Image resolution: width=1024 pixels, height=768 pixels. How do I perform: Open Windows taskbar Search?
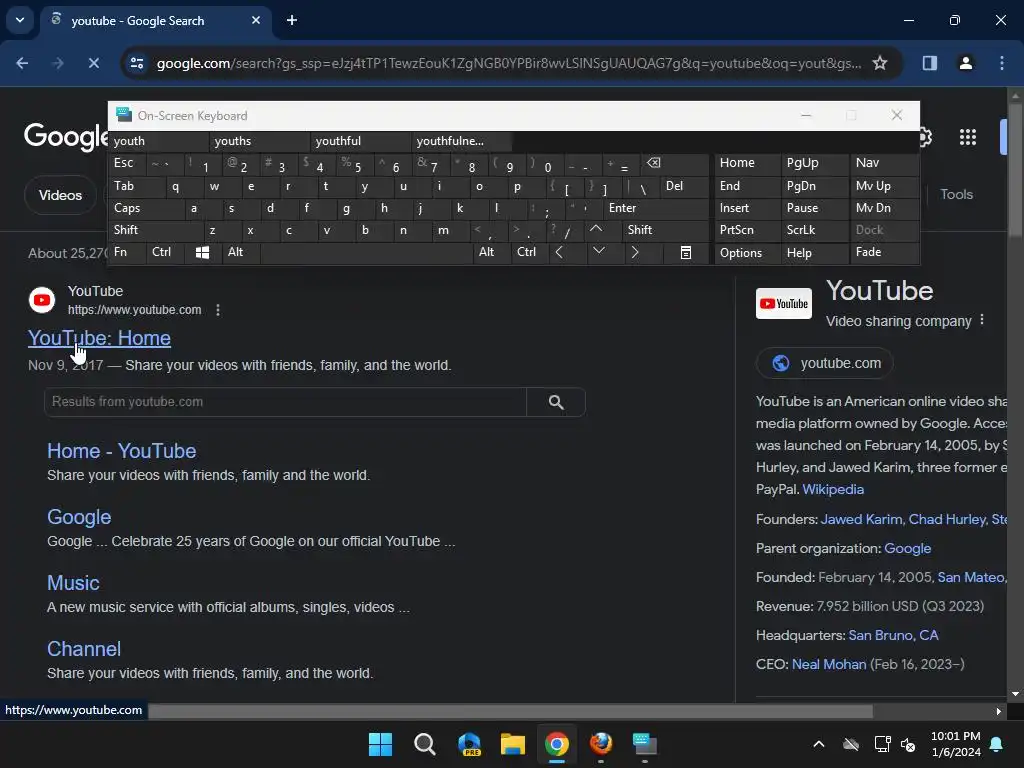(424, 744)
